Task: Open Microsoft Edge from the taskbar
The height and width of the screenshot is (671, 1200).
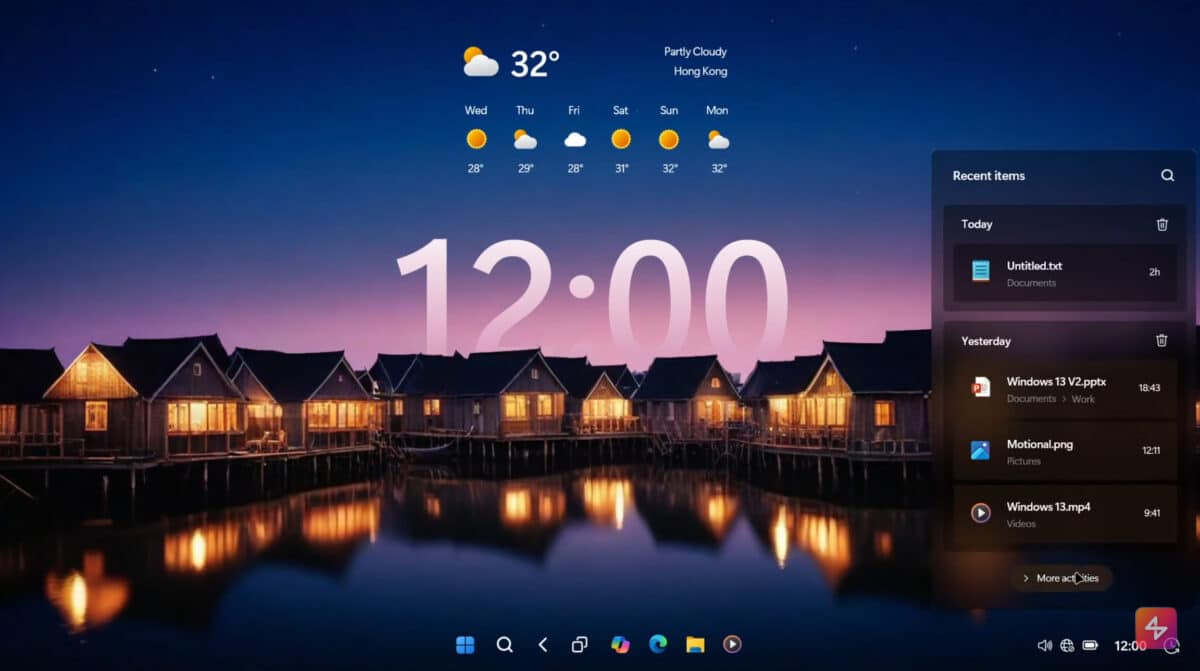Action: pyautogui.click(x=657, y=645)
